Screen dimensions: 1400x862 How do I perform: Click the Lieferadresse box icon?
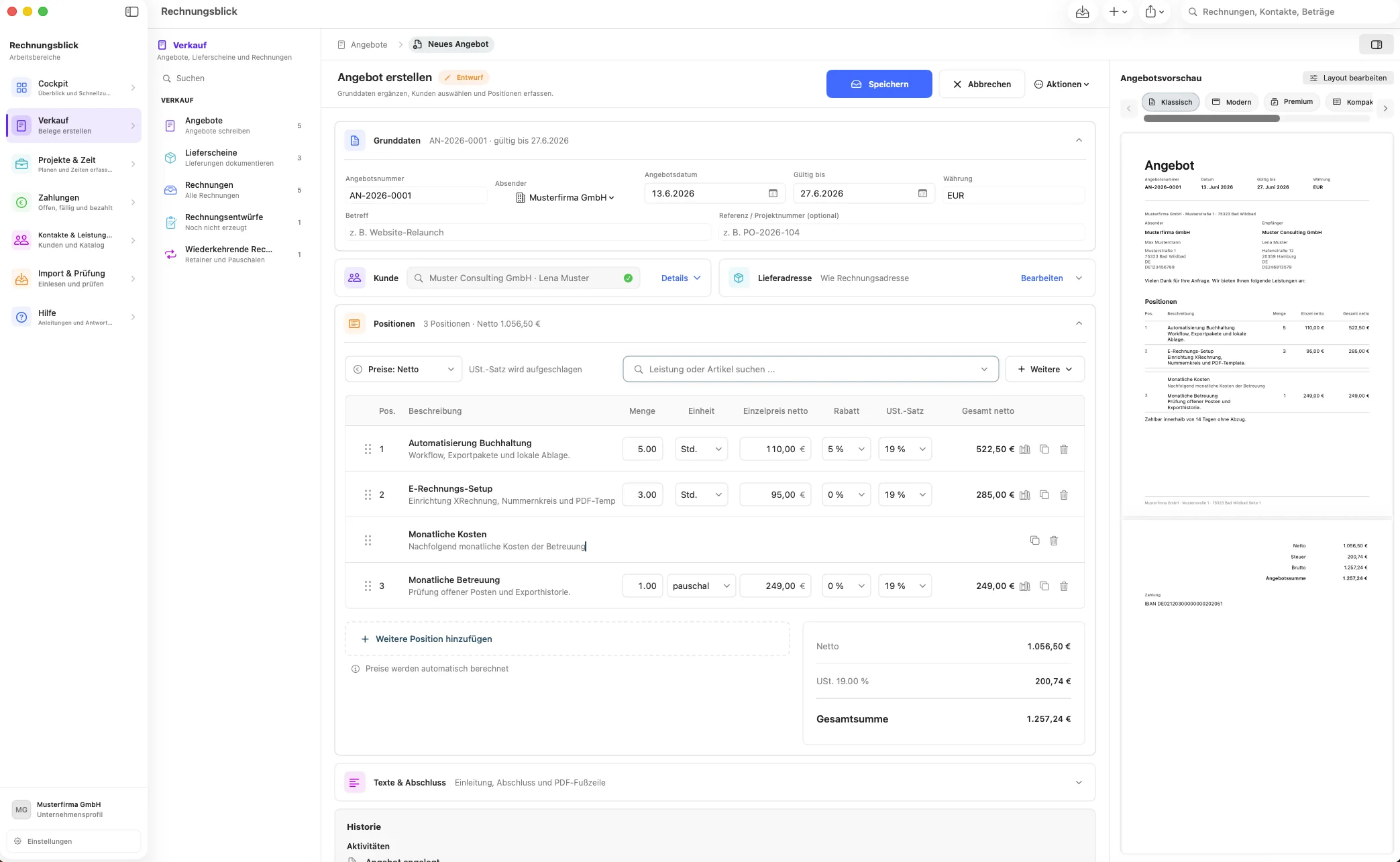click(739, 278)
